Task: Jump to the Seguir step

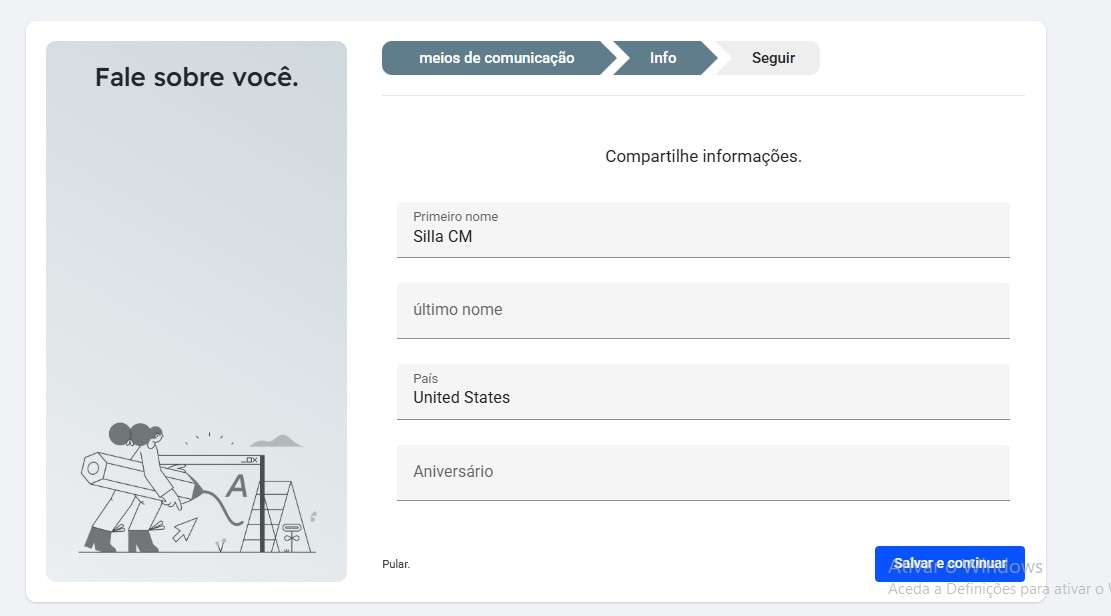Action: [x=773, y=58]
